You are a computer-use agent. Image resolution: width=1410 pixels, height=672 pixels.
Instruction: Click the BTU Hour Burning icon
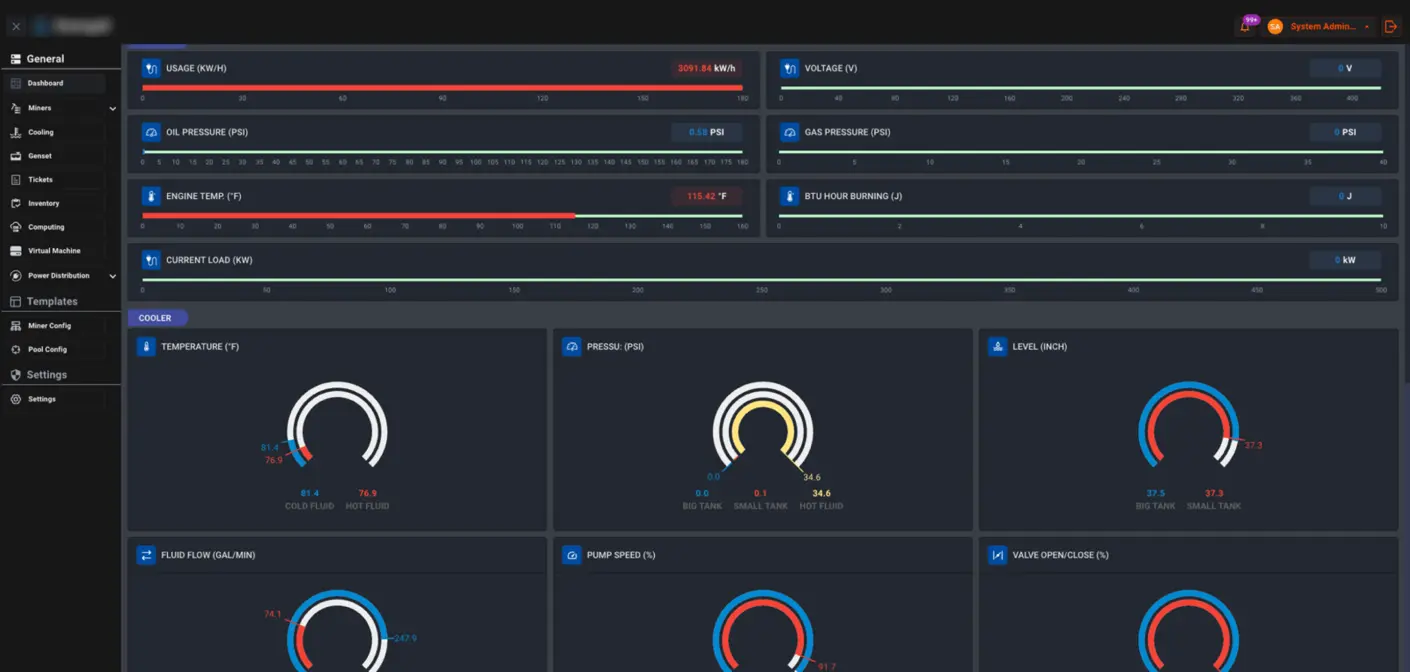point(790,196)
